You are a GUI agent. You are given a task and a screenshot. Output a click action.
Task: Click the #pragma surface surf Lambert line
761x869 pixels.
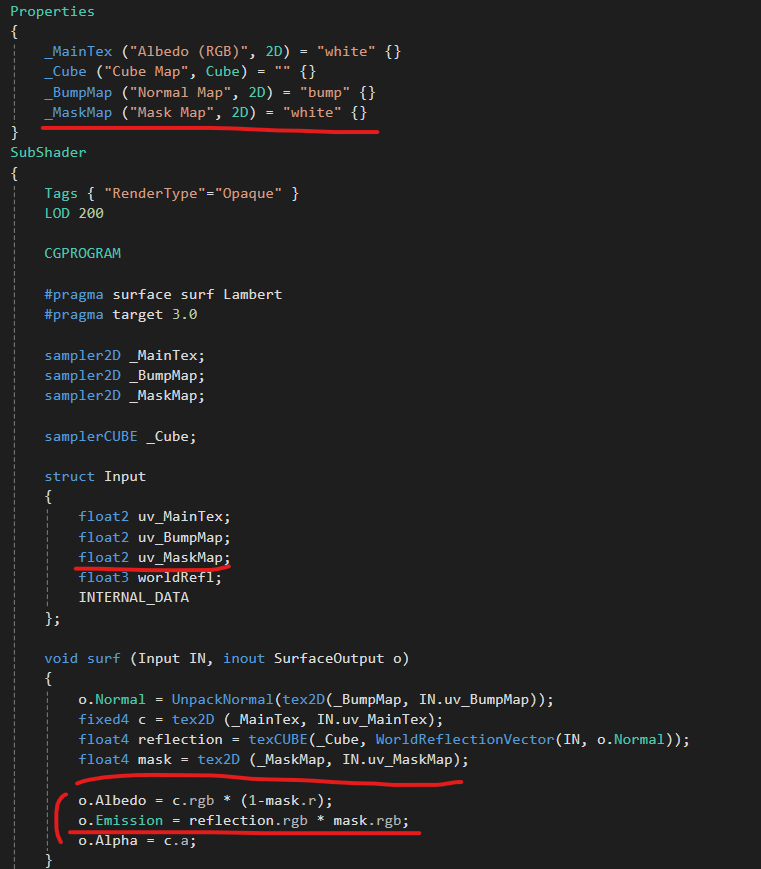point(163,294)
